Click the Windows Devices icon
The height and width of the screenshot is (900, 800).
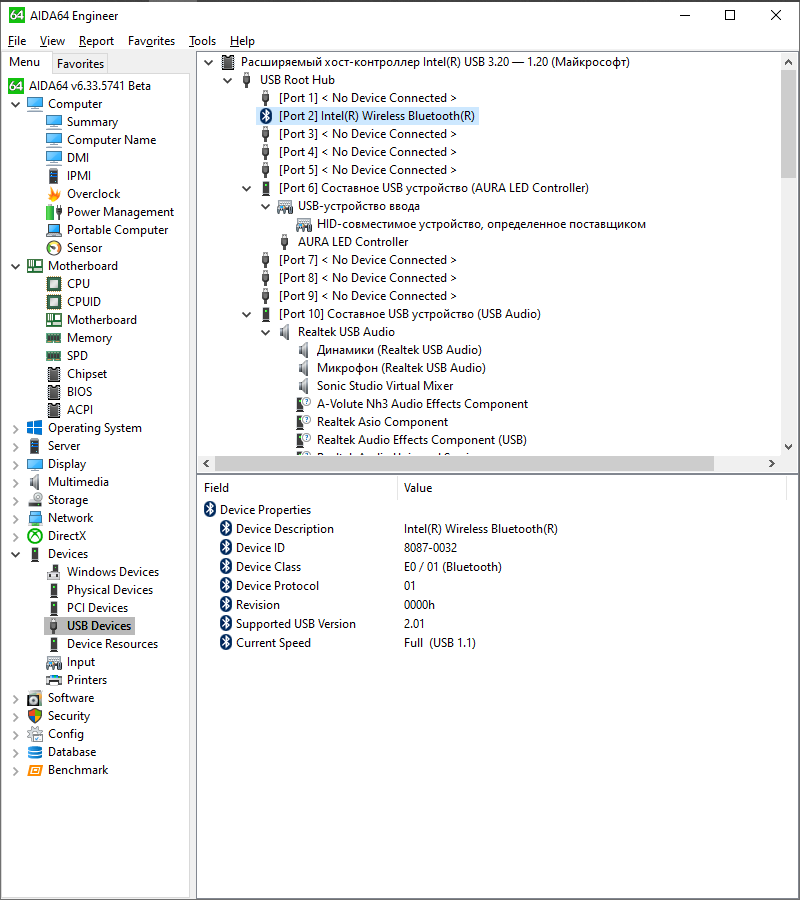(54, 572)
